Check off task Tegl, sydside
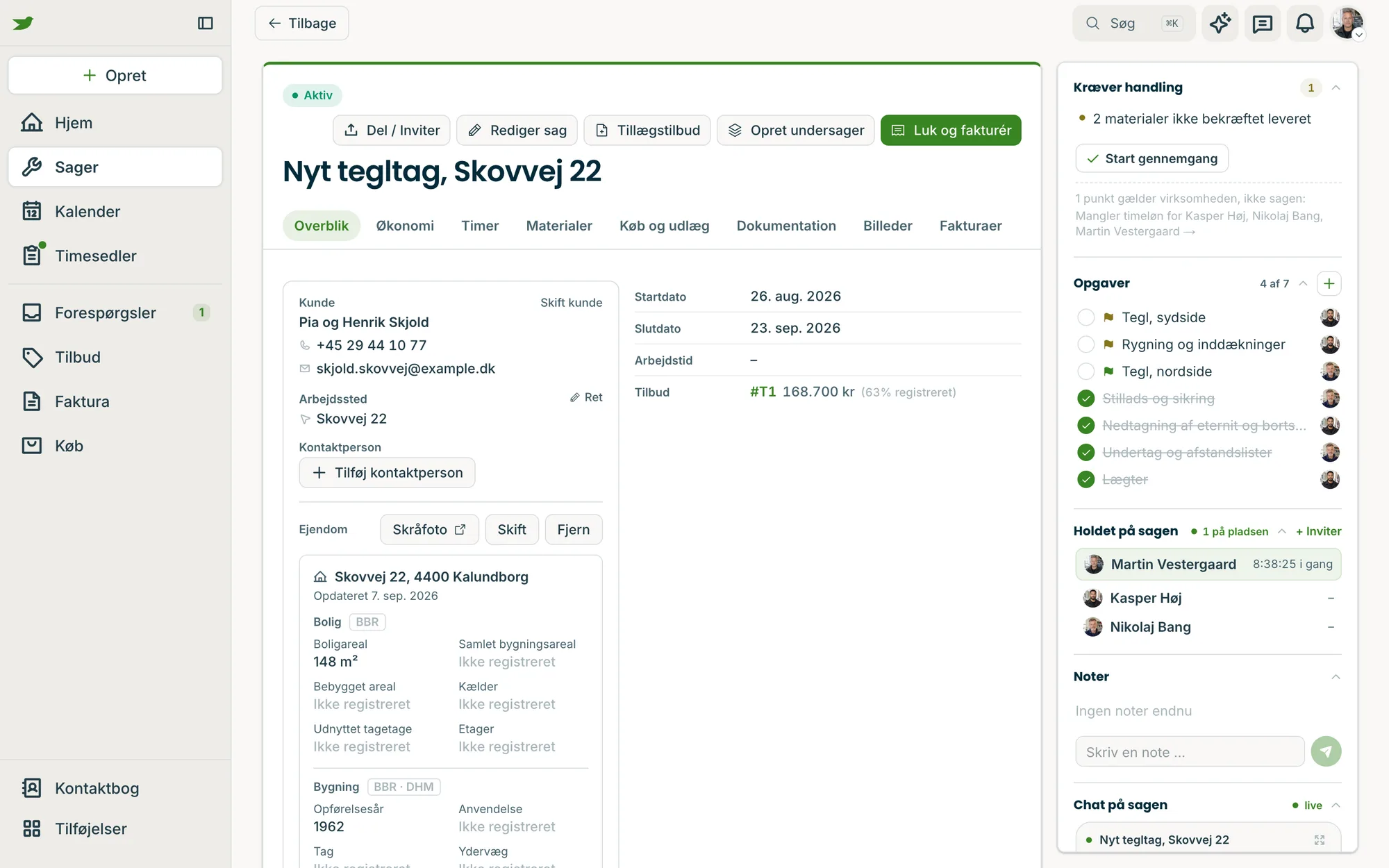This screenshot has height=868, width=1389. pyautogui.click(x=1086, y=317)
